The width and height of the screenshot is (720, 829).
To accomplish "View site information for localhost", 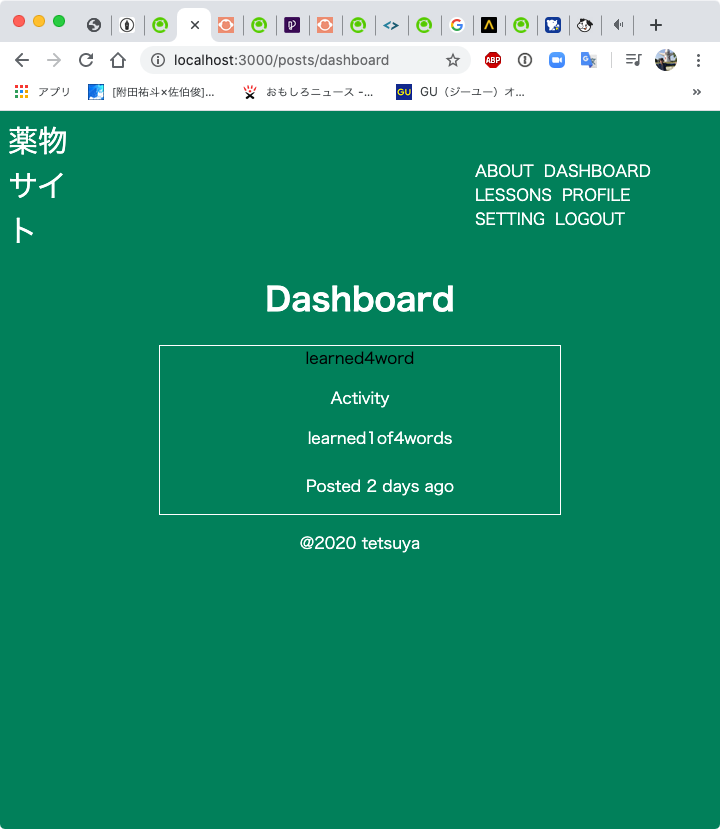I will 158,60.
